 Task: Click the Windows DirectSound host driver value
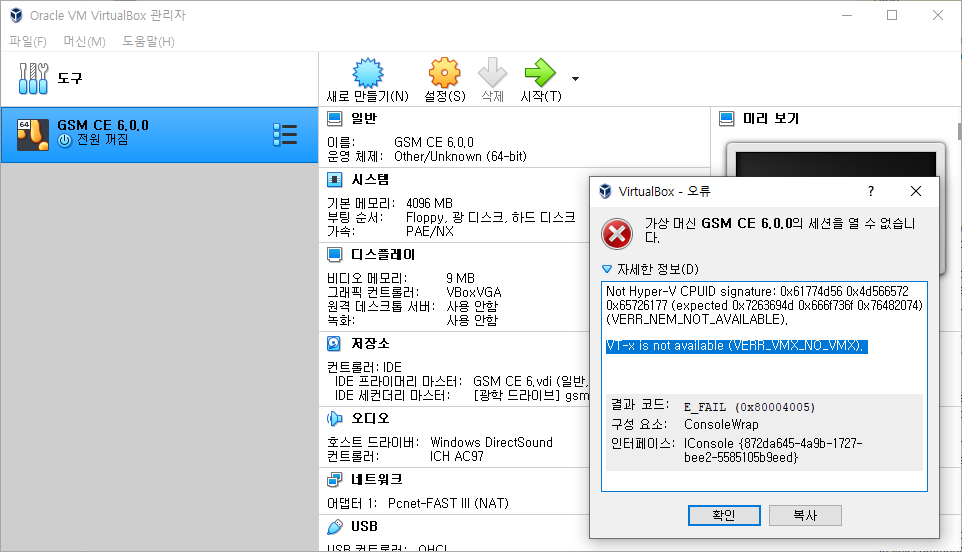pos(491,442)
